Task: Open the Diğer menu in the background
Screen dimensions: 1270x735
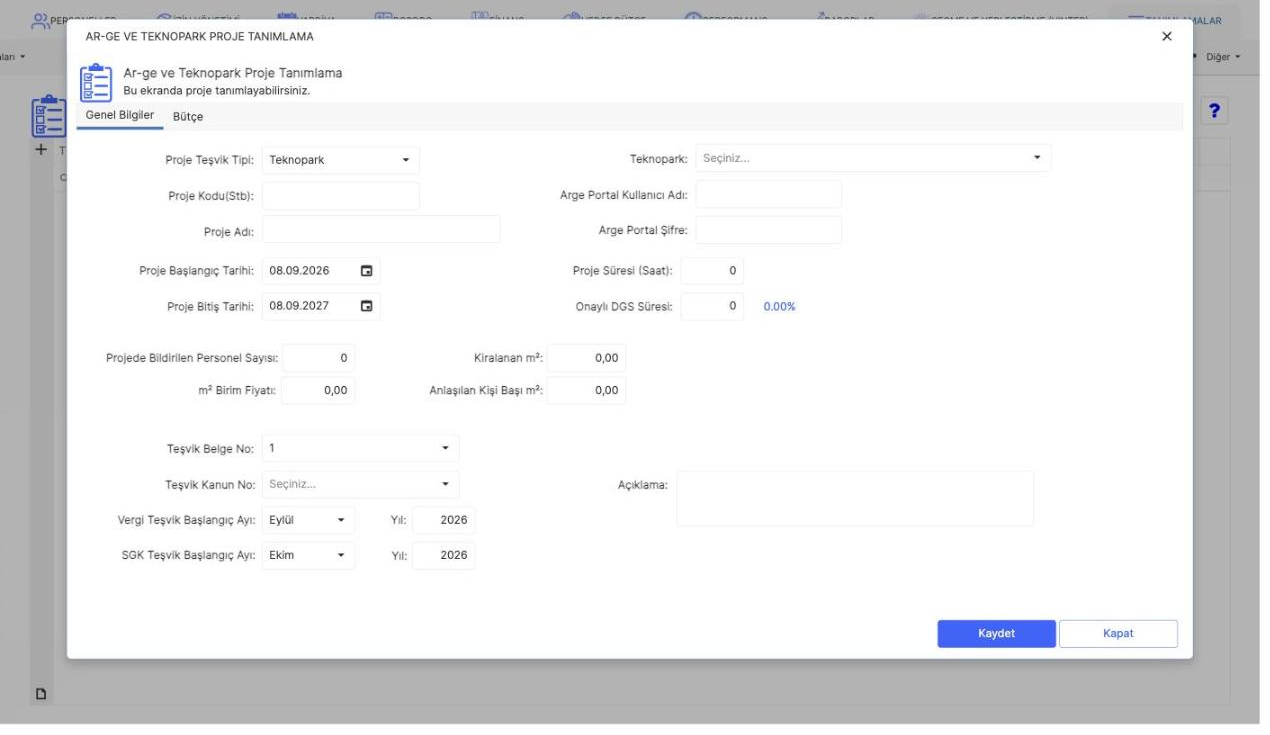Action: [1224, 57]
